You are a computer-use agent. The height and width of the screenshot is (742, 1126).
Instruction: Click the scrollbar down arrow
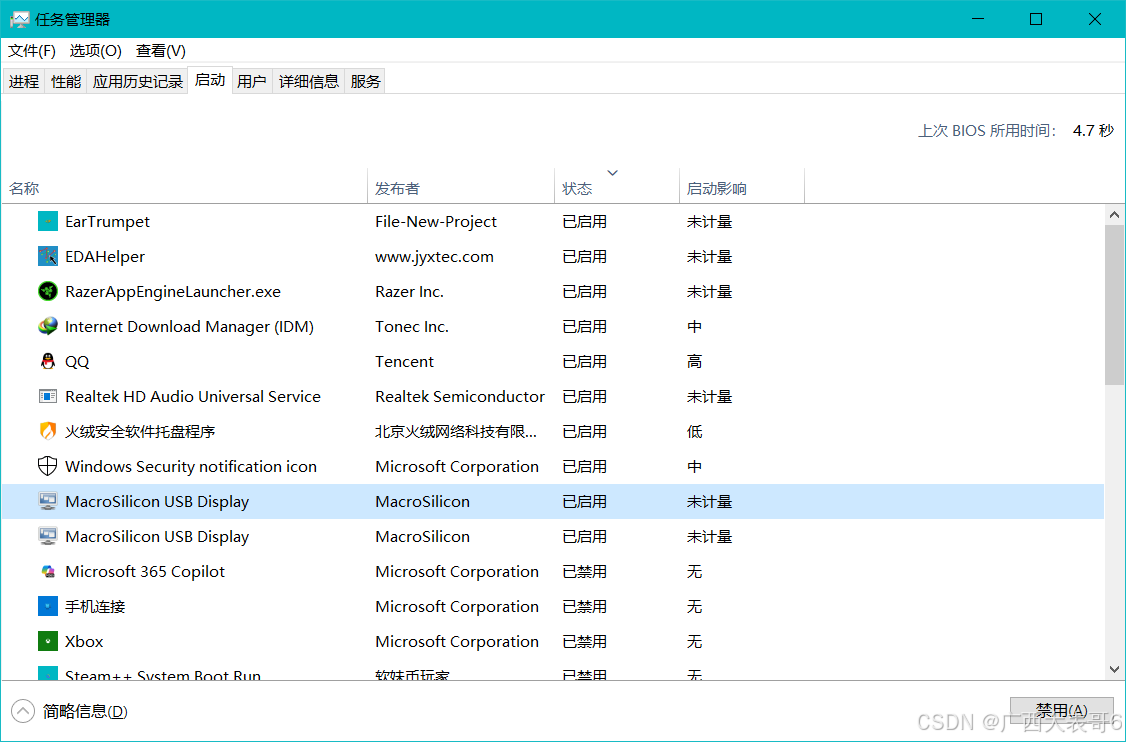1114,669
